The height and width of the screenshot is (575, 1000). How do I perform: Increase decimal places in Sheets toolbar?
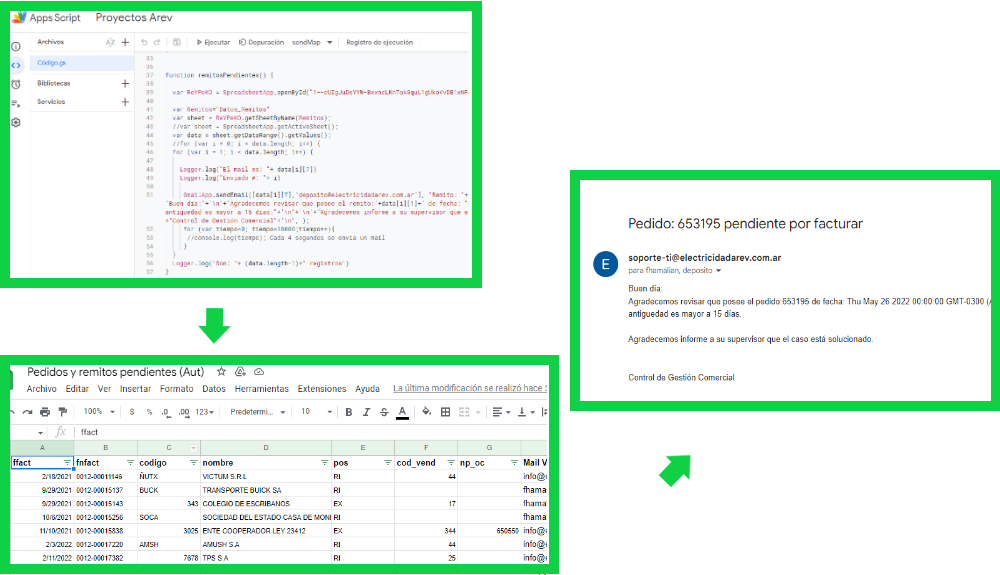pyautogui.click(x=184, y=412)
